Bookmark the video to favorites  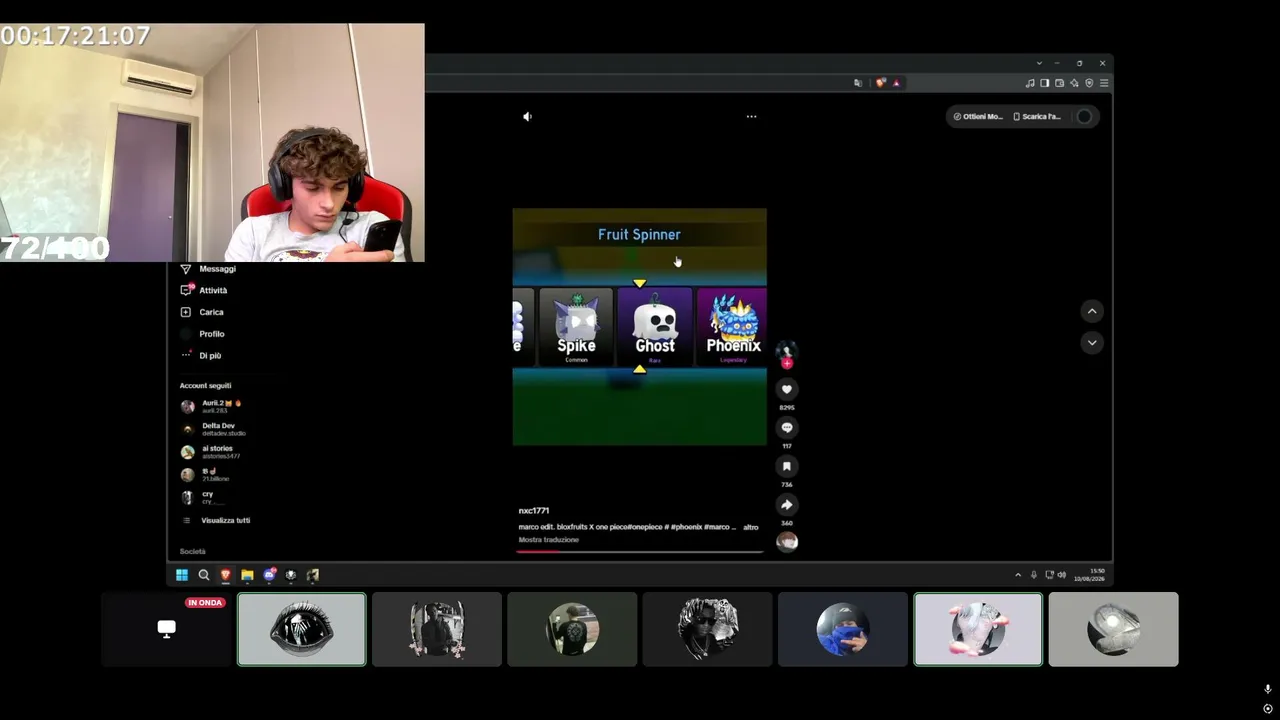[787, 466]
